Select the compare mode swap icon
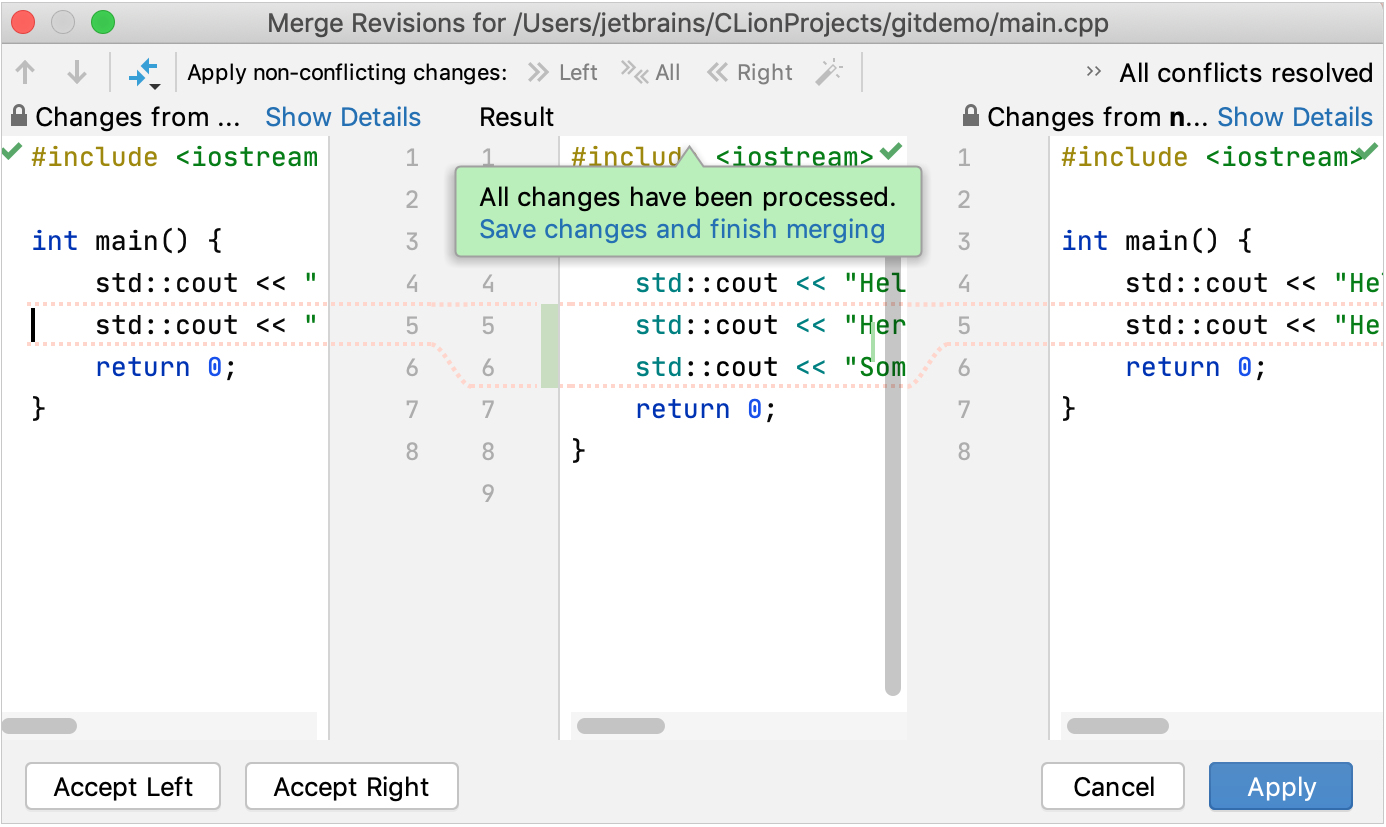Image resolution: width=1386 pixels, height=827 pixels. (x=140, y=68)
